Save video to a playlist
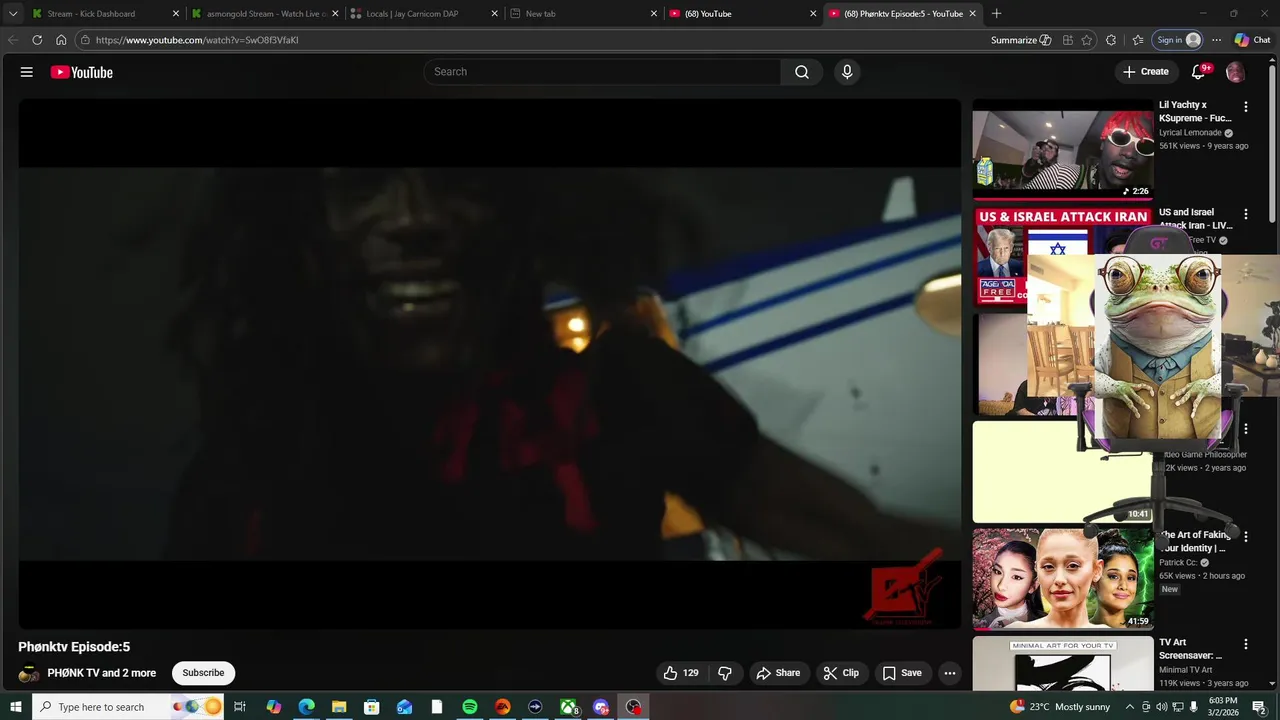Viewport: 1280px width, 720px height. point(902,673)
